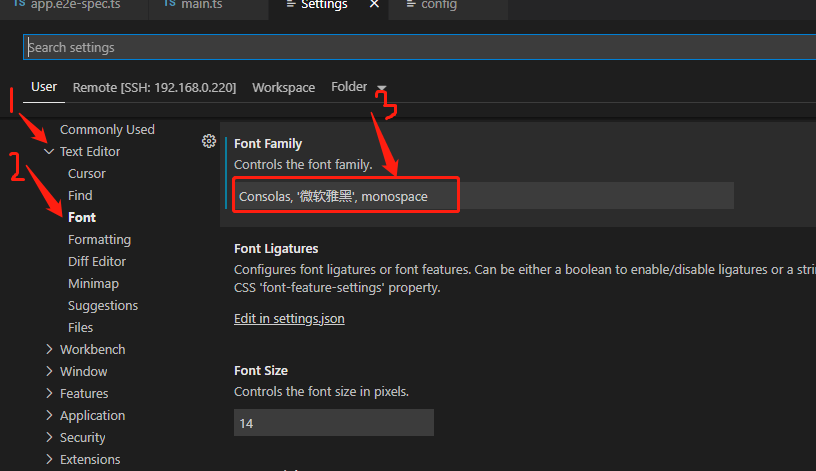The height and width of the screenshot is (471, 816).
Task: Select Cursor under Text Editor
Action: (x=87, y=173)
